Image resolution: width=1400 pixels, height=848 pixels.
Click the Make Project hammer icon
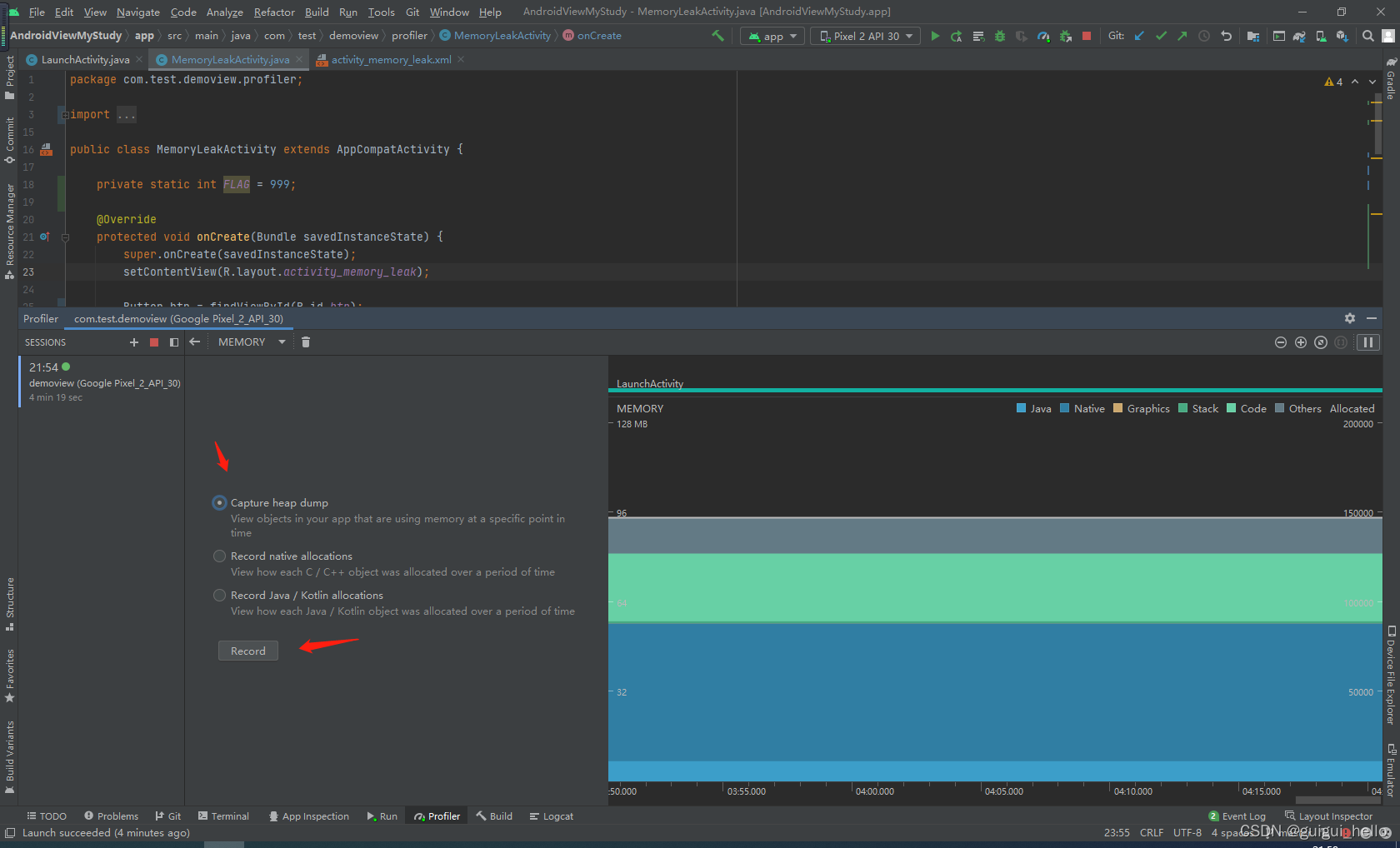(717, 36)
